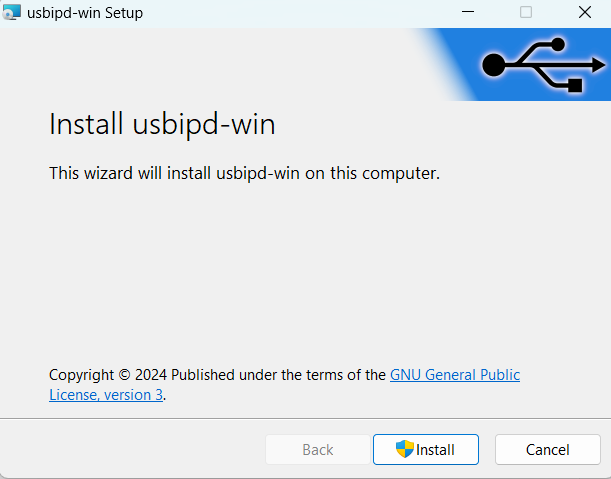Click the "Install usbipd-win" heading
Viewport: 611px width, 479px height.
pos(162,125)
